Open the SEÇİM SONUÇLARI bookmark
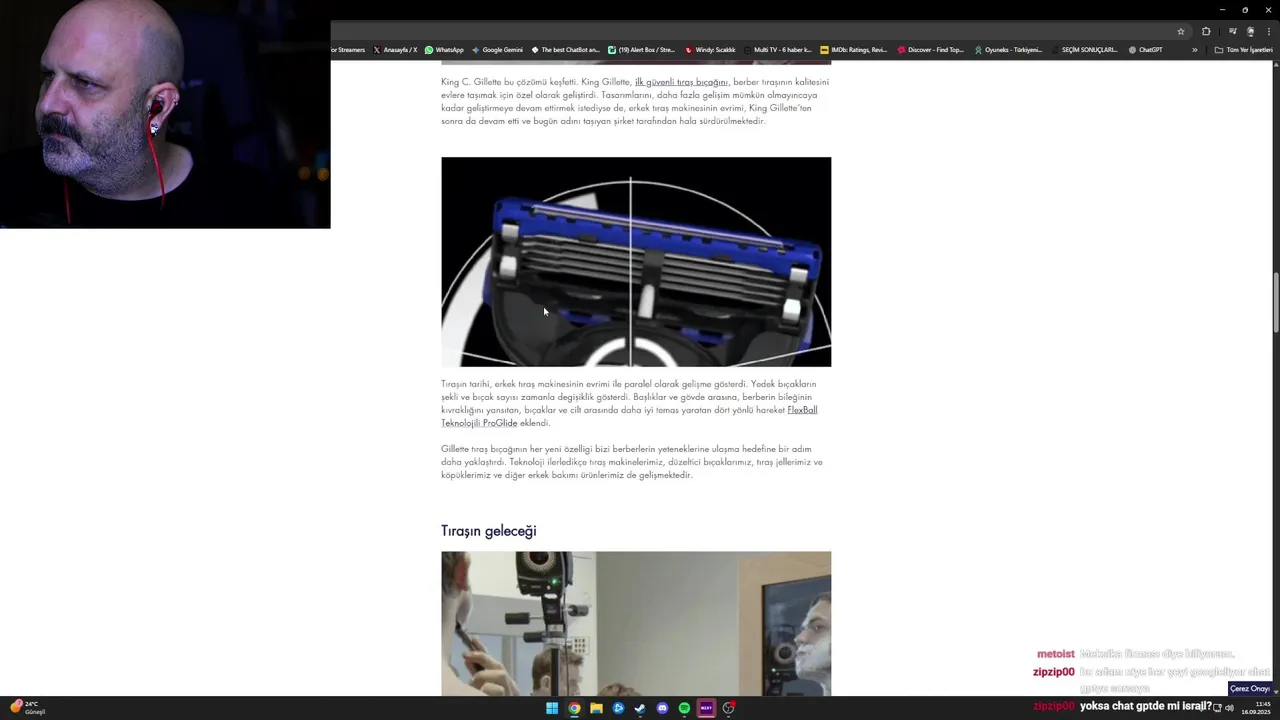This screenshot has height=720, width=1280. pos(1084,50)
